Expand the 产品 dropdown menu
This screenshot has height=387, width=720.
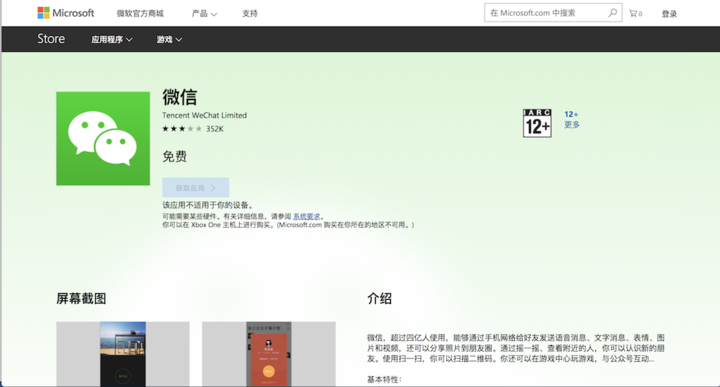(204, 13)
